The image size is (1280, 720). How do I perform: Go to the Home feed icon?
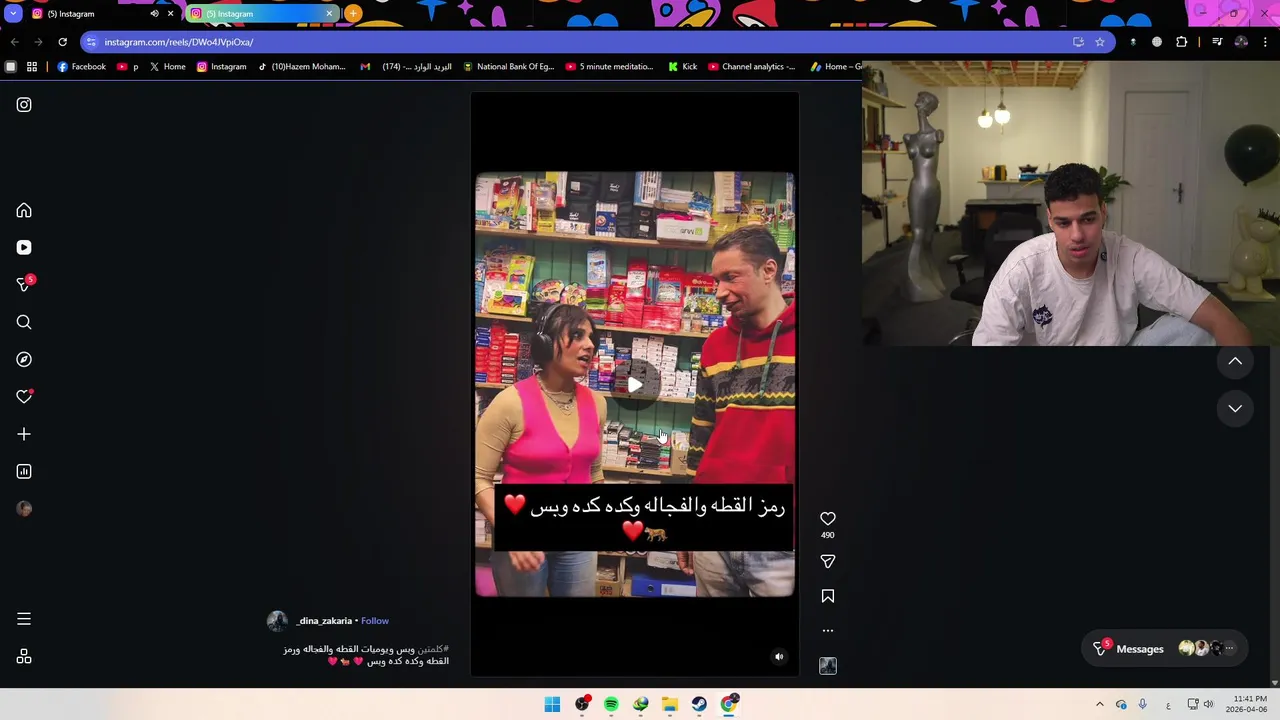click(x=24, y=211)
